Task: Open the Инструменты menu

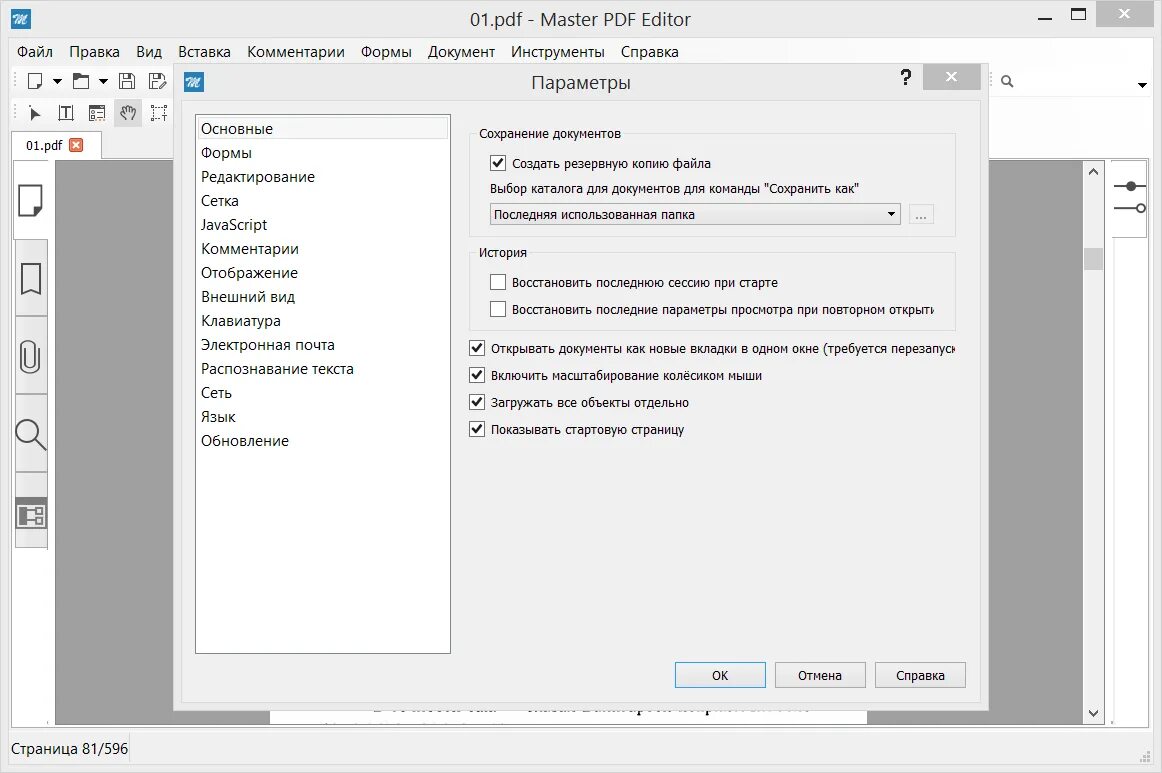Action: click(x=557, y=52)
